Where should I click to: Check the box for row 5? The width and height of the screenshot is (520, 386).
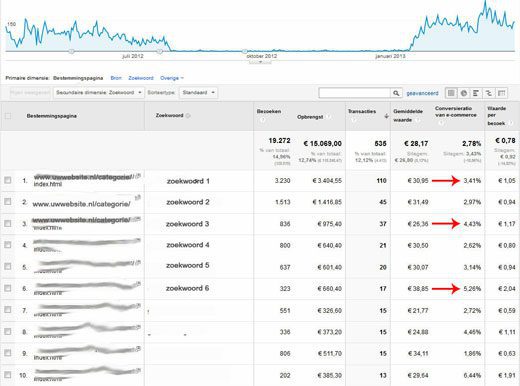click(x=8, y=267)
